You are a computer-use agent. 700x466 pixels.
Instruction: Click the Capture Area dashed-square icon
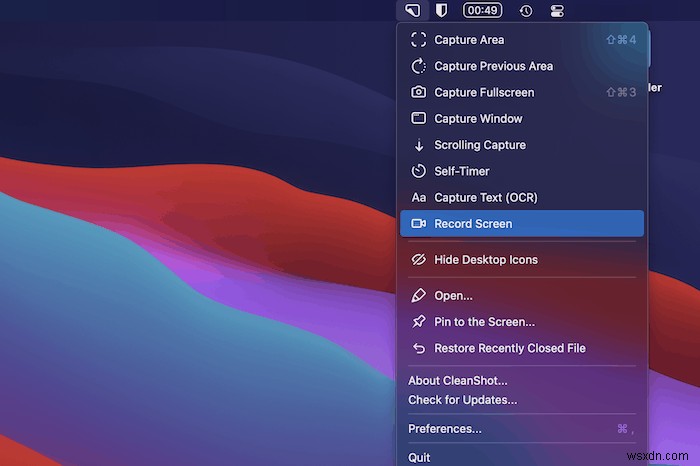click(418, 39)
